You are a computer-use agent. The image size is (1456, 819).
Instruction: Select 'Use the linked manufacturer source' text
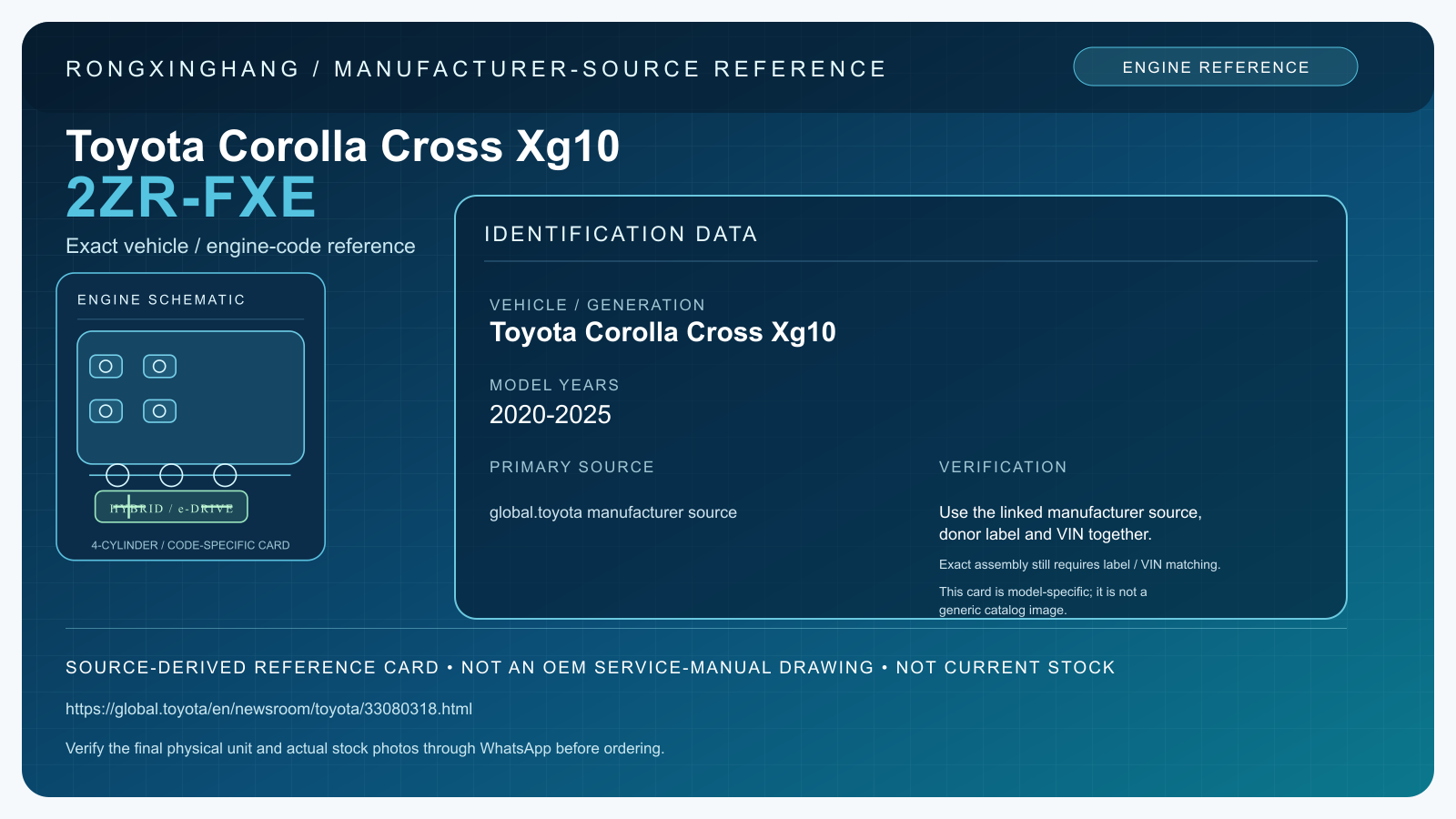[x=1070, y=512]
